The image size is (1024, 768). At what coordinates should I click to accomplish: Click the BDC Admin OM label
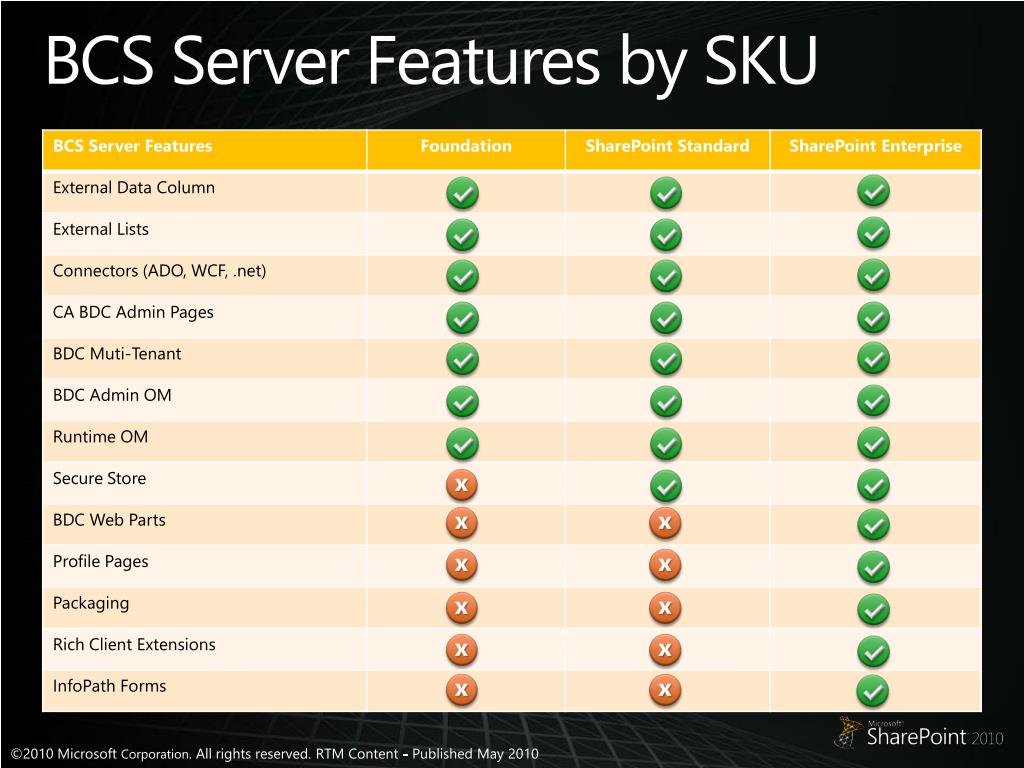point(112,395)
